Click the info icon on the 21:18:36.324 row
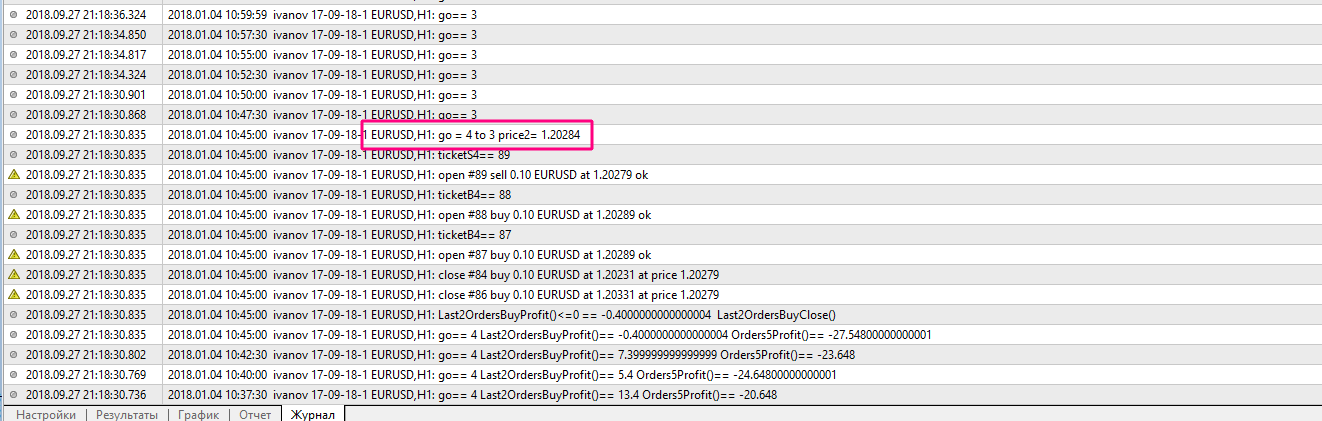The image size is (1322, 421). point(13,15)
